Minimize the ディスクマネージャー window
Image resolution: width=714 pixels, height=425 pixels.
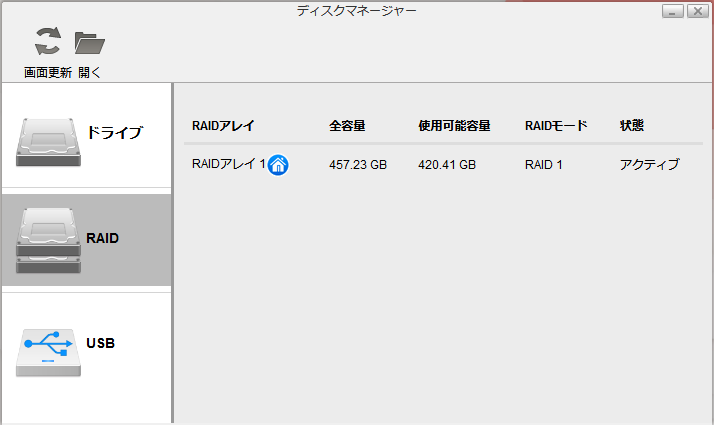pos(673,11)
